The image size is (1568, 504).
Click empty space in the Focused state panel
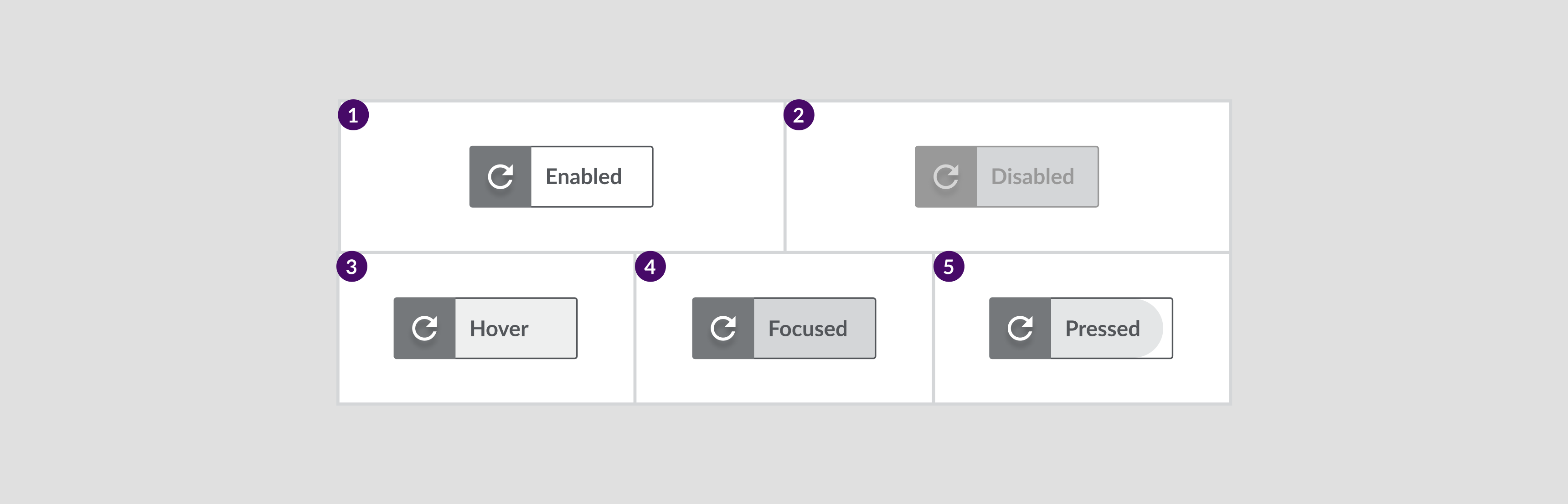785,381
